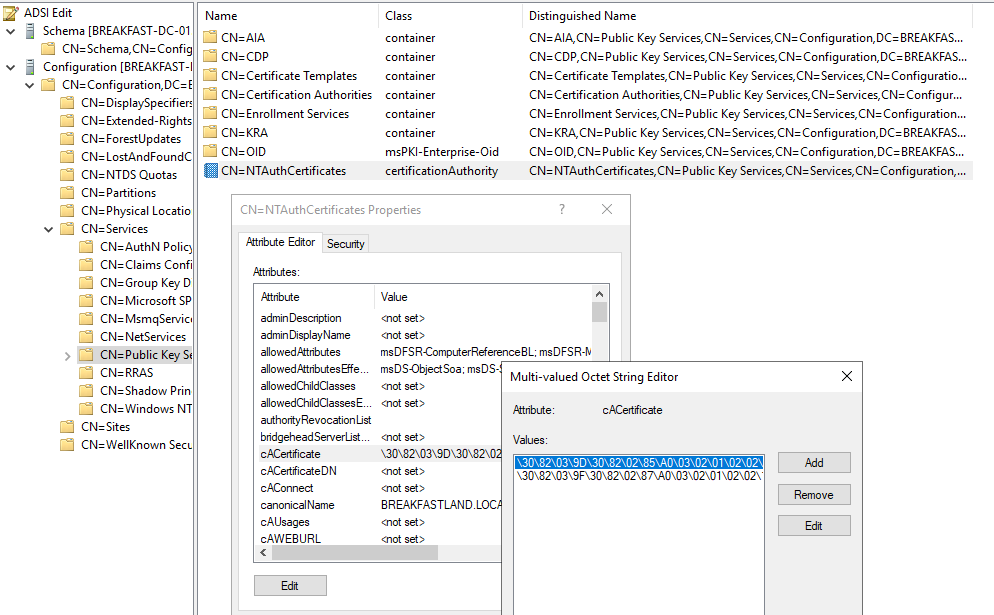Click the CN=NTAuthCertificates object icon
The image size is (994, 615).
pos(210,171)
